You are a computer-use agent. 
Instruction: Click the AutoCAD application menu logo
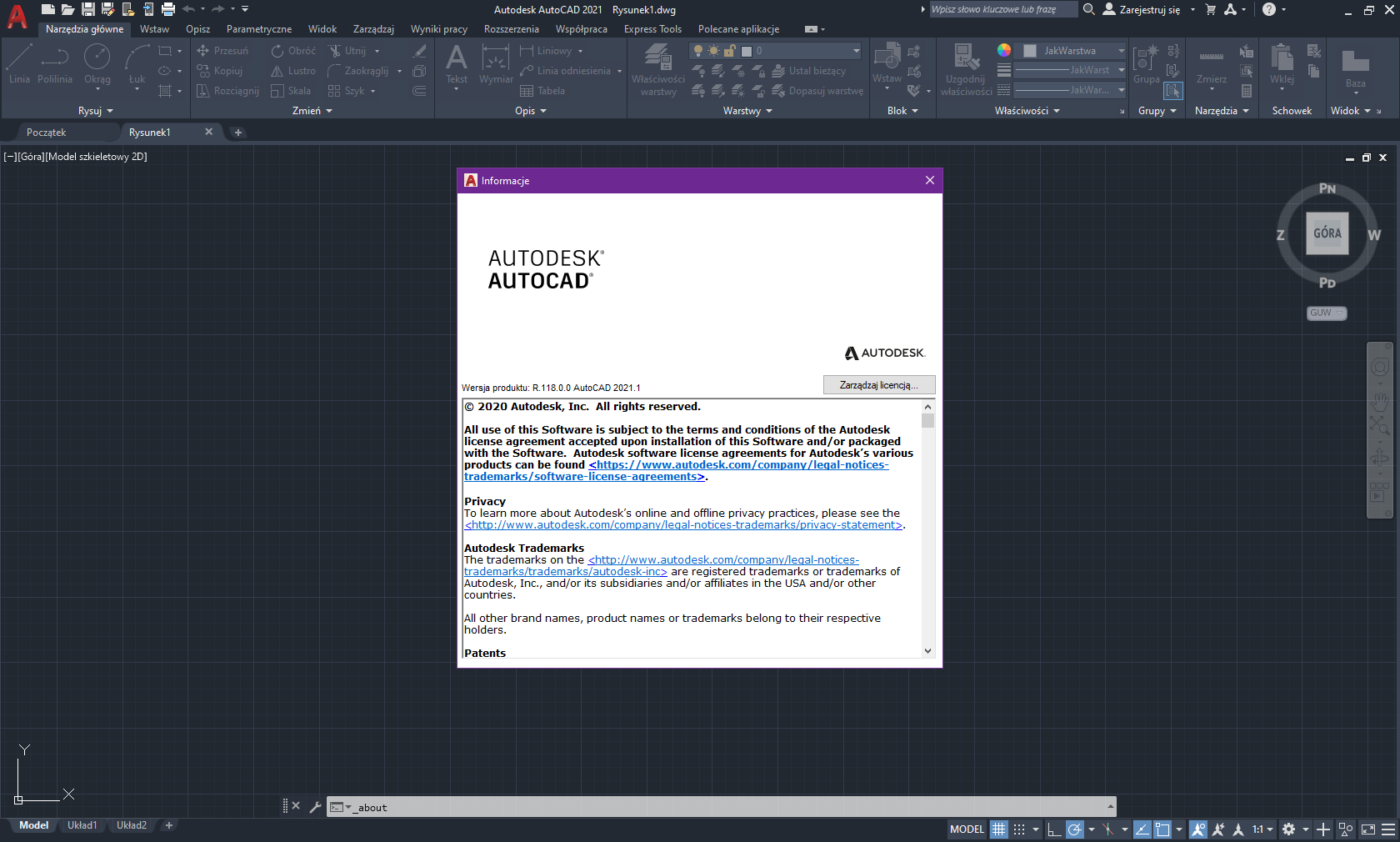pyautogui.click(x=17, y=16)
